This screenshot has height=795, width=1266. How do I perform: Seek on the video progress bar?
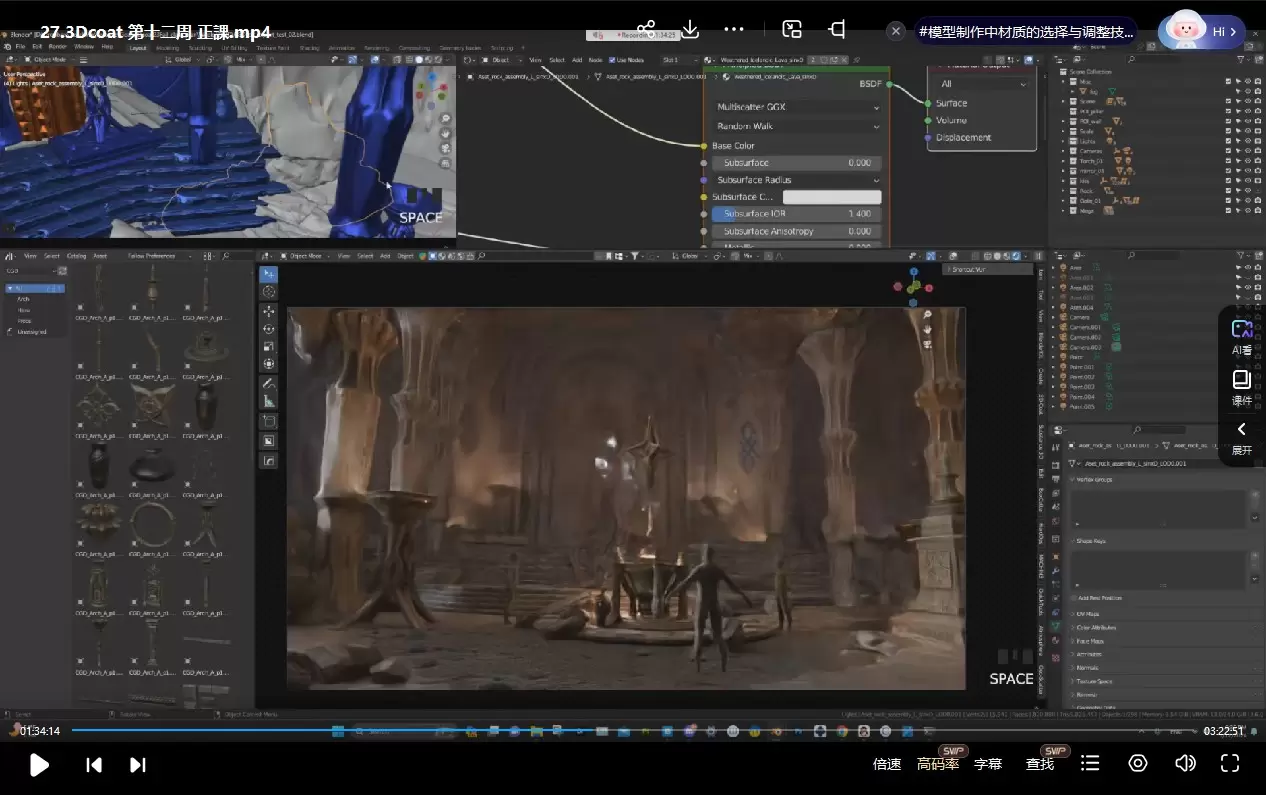pyautogui.click(x=633, y=731)
